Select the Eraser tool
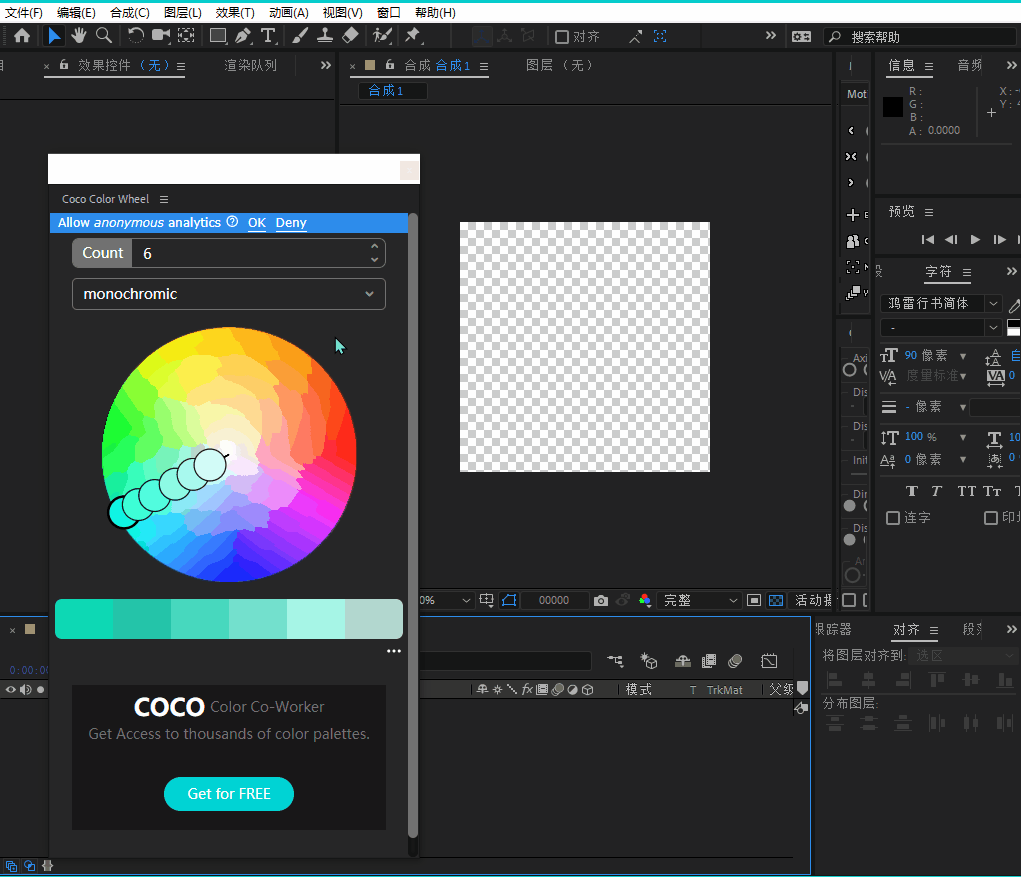1021x877 pixels. click(350, 36)
